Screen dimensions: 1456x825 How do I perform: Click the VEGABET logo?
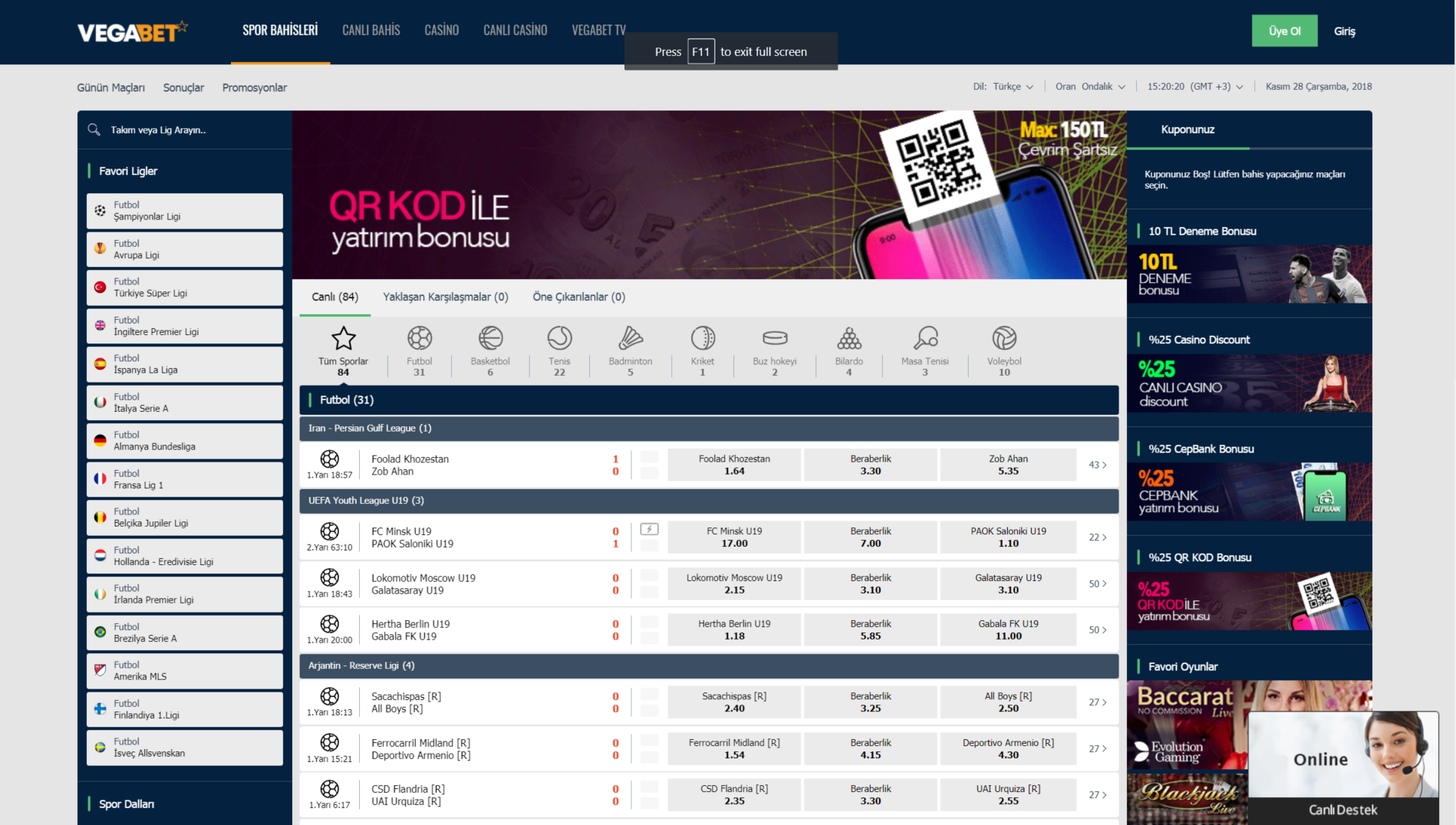(132, 31)
